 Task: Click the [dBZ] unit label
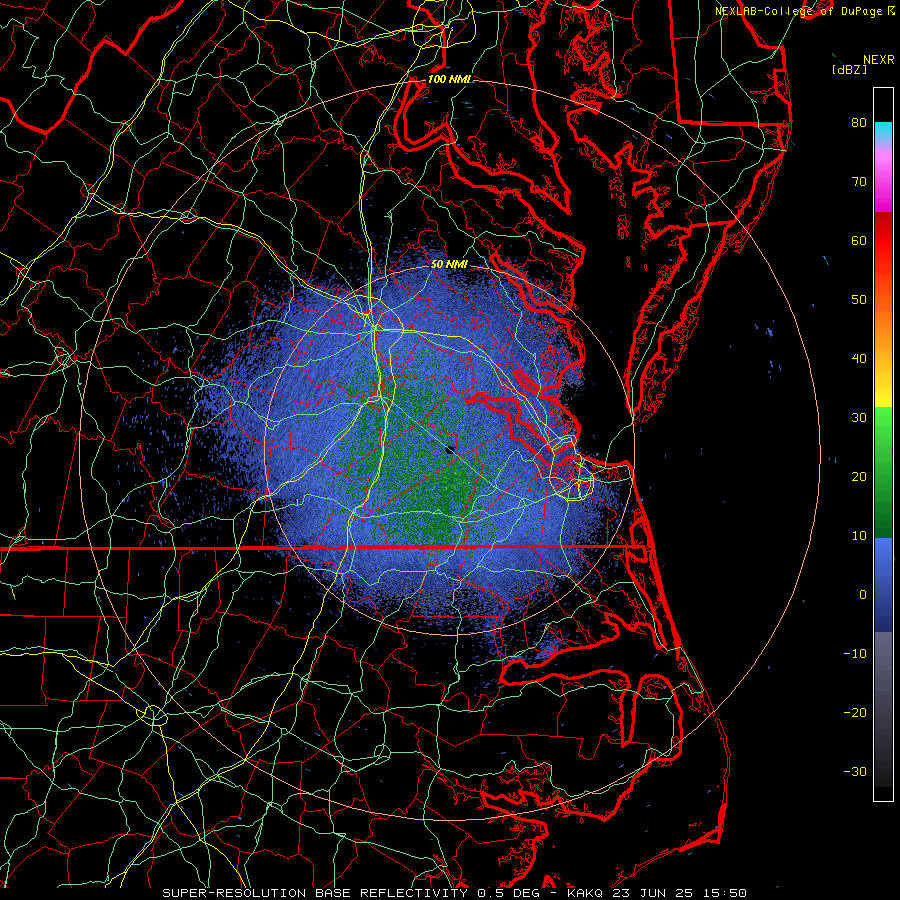point(849,69)
